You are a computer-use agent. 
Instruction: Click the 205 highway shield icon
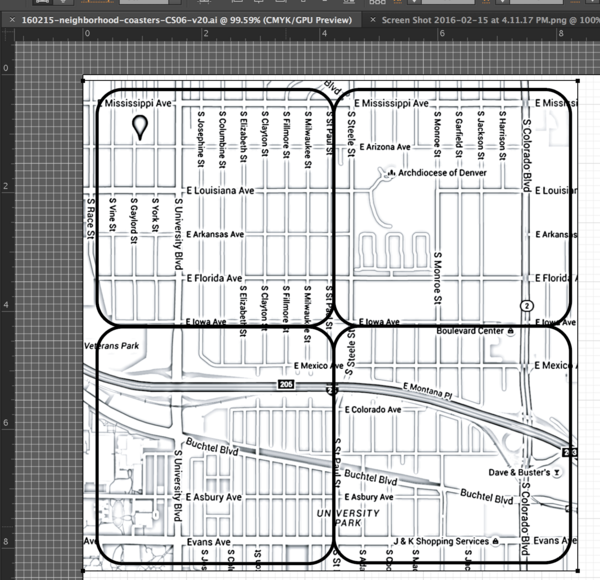(285, 384)
